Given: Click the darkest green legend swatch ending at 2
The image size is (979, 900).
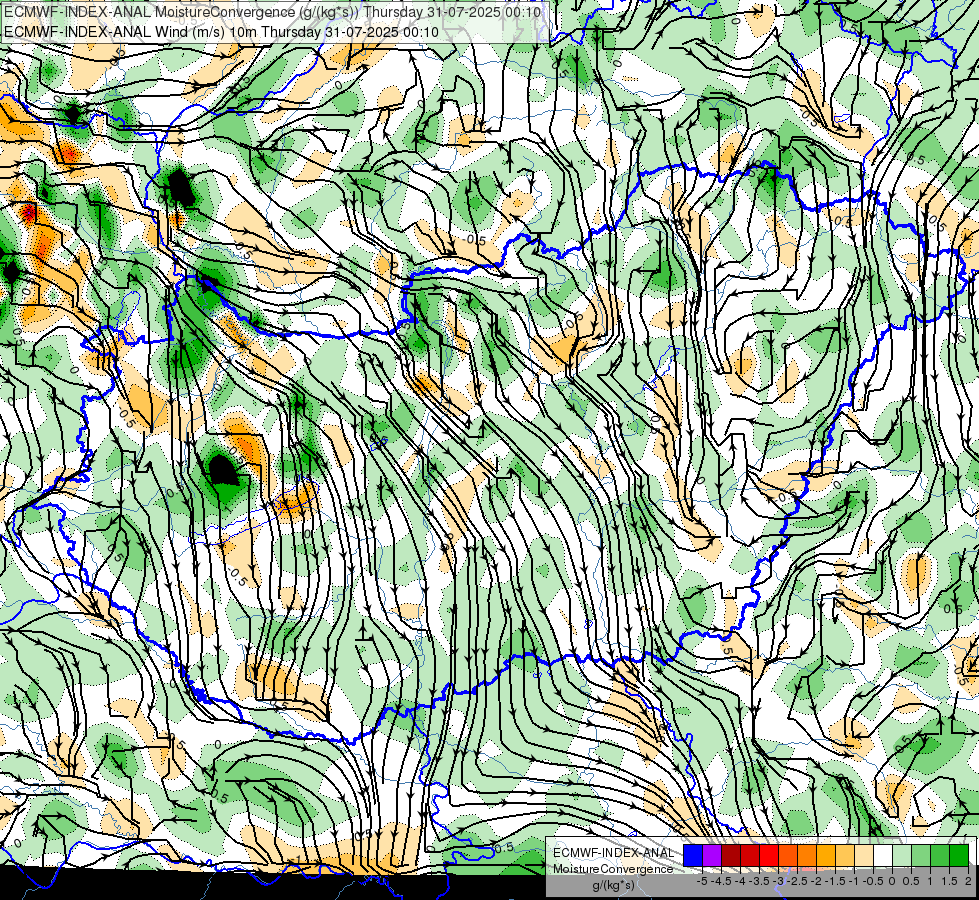Looking at the screenshot, I should 959,855.
